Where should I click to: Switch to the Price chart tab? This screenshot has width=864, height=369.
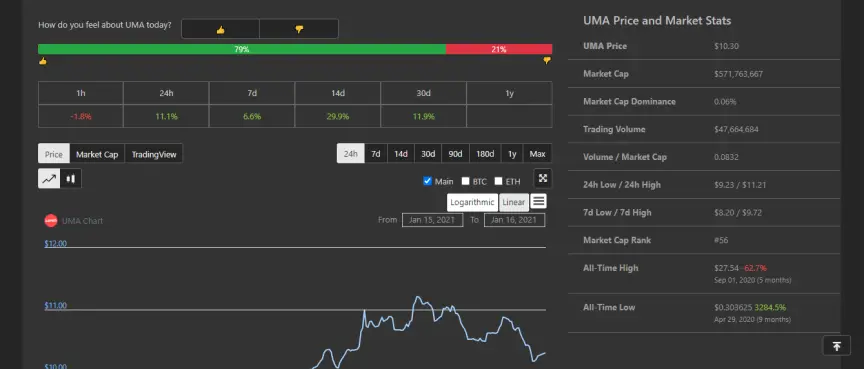coord(54,154)
